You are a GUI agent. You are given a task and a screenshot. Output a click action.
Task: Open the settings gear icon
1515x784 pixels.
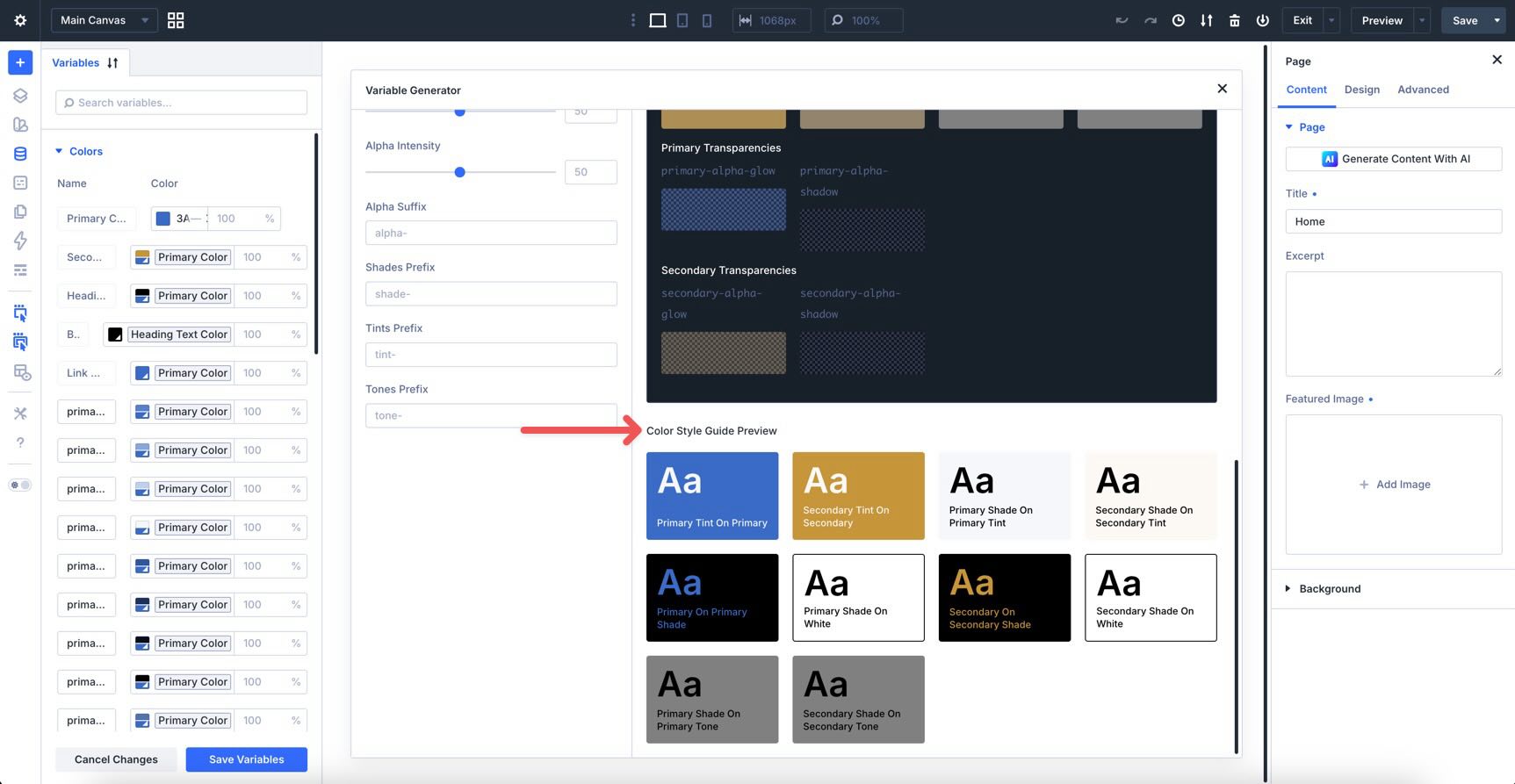click(20, 20)
